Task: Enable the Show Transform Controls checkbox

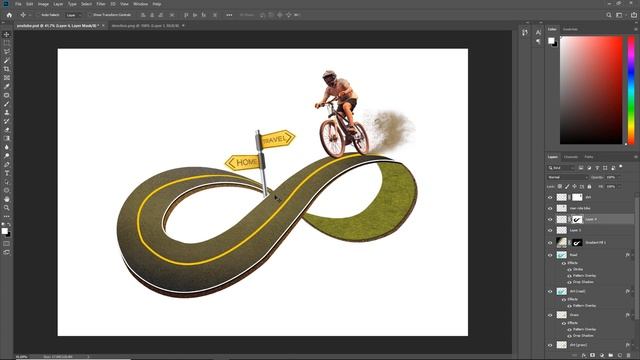Action: [89, 15]
